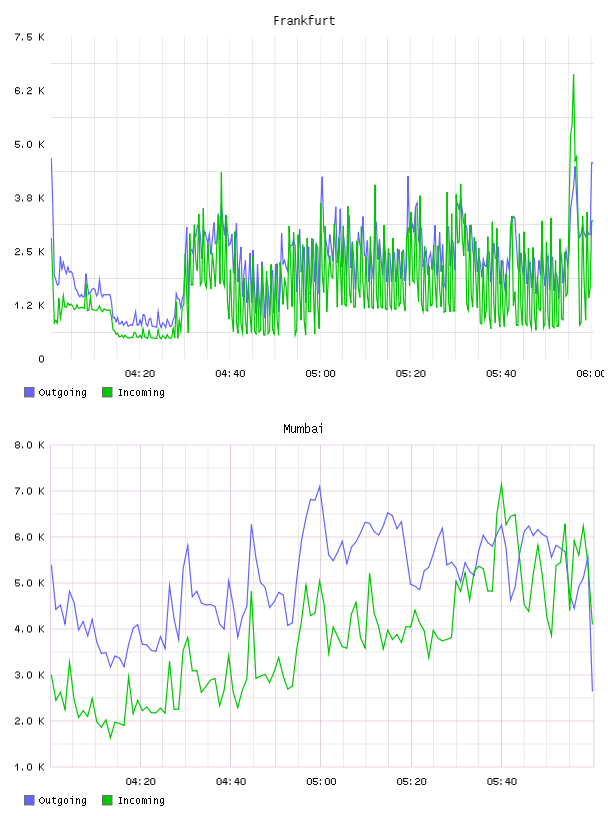Click the Mumbai chart title

click(x=303, y=429)
